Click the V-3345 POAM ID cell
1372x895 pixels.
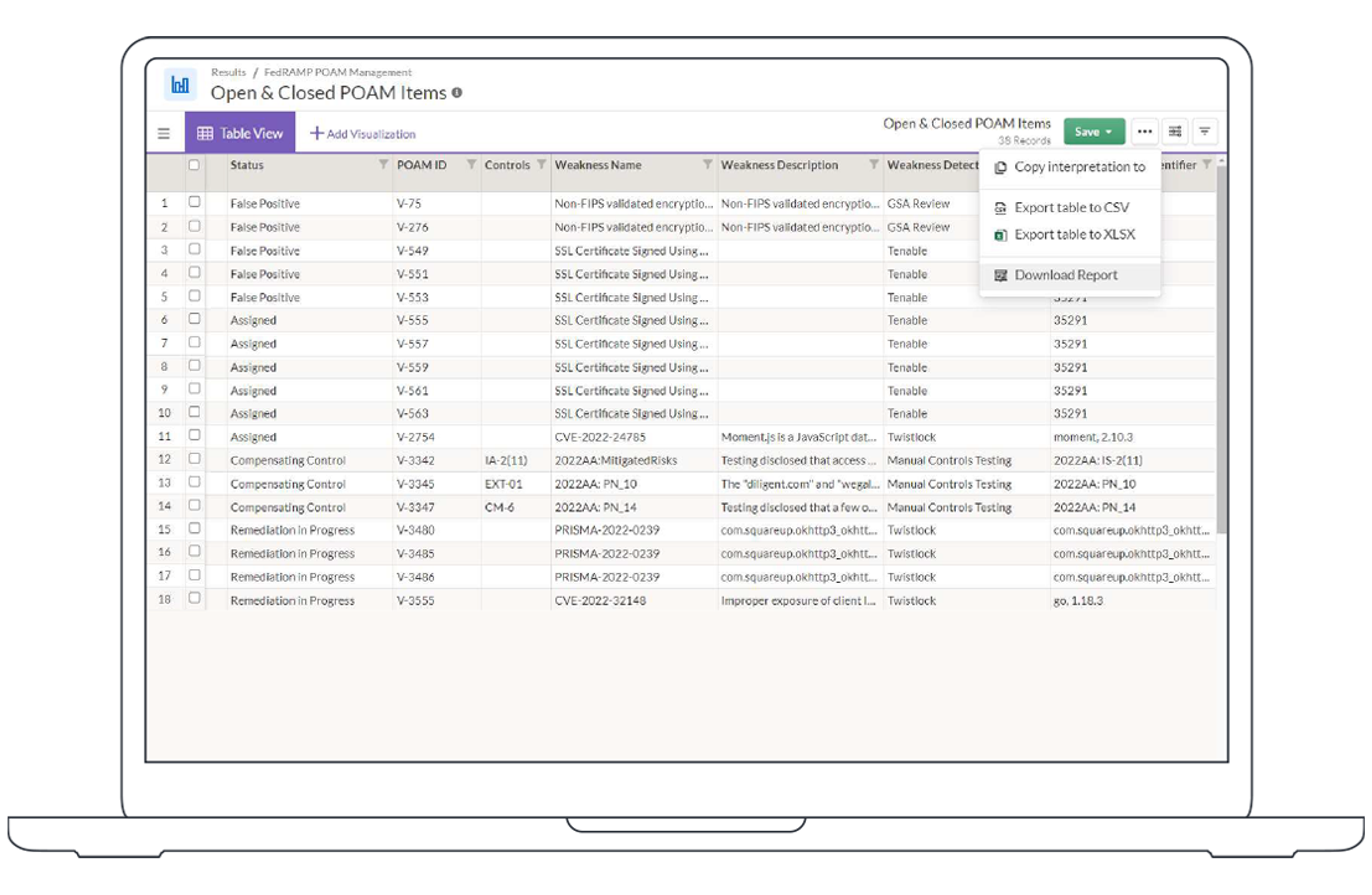437,484
